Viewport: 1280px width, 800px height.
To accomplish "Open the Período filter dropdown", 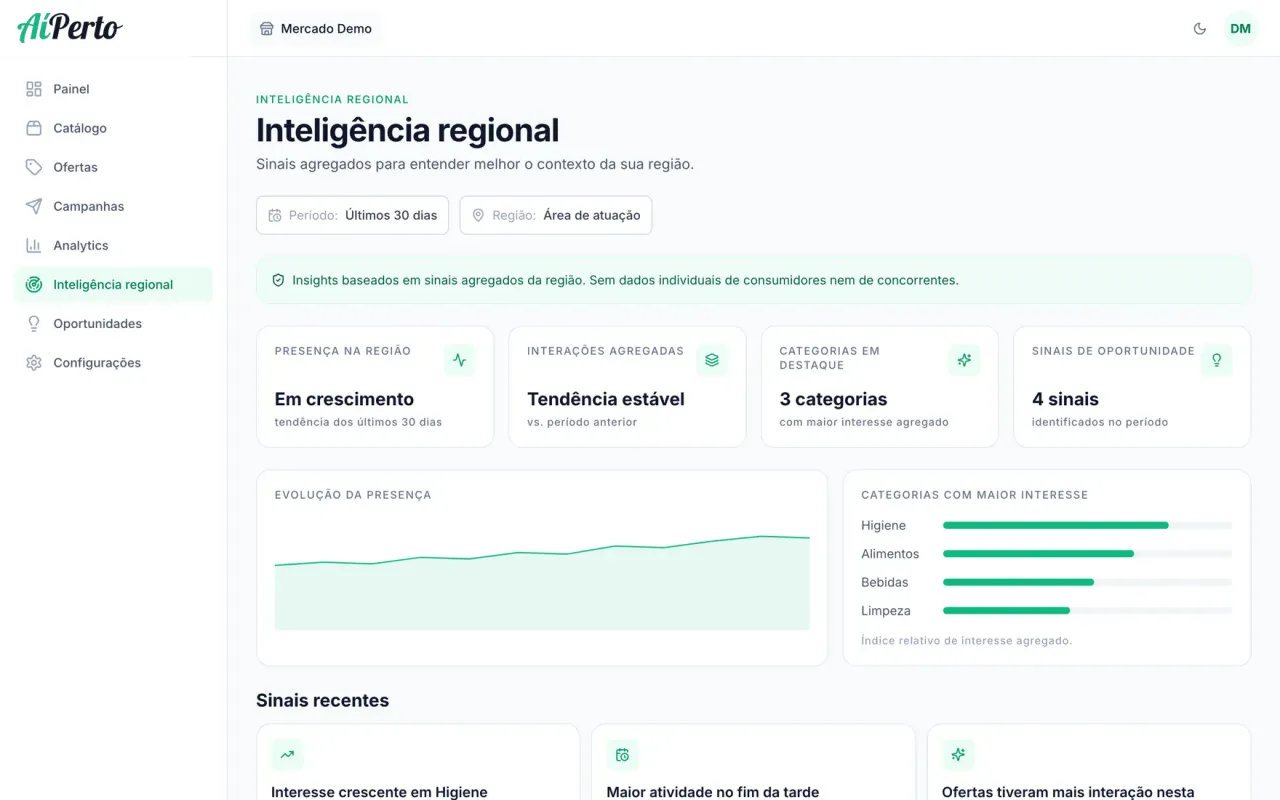I will tap(352, 215).
